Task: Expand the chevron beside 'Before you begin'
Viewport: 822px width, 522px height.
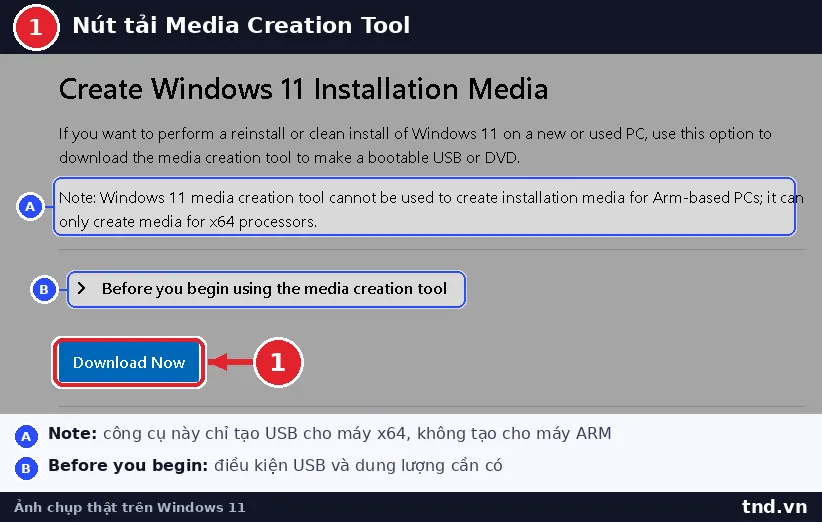Action: click(81, 288)
